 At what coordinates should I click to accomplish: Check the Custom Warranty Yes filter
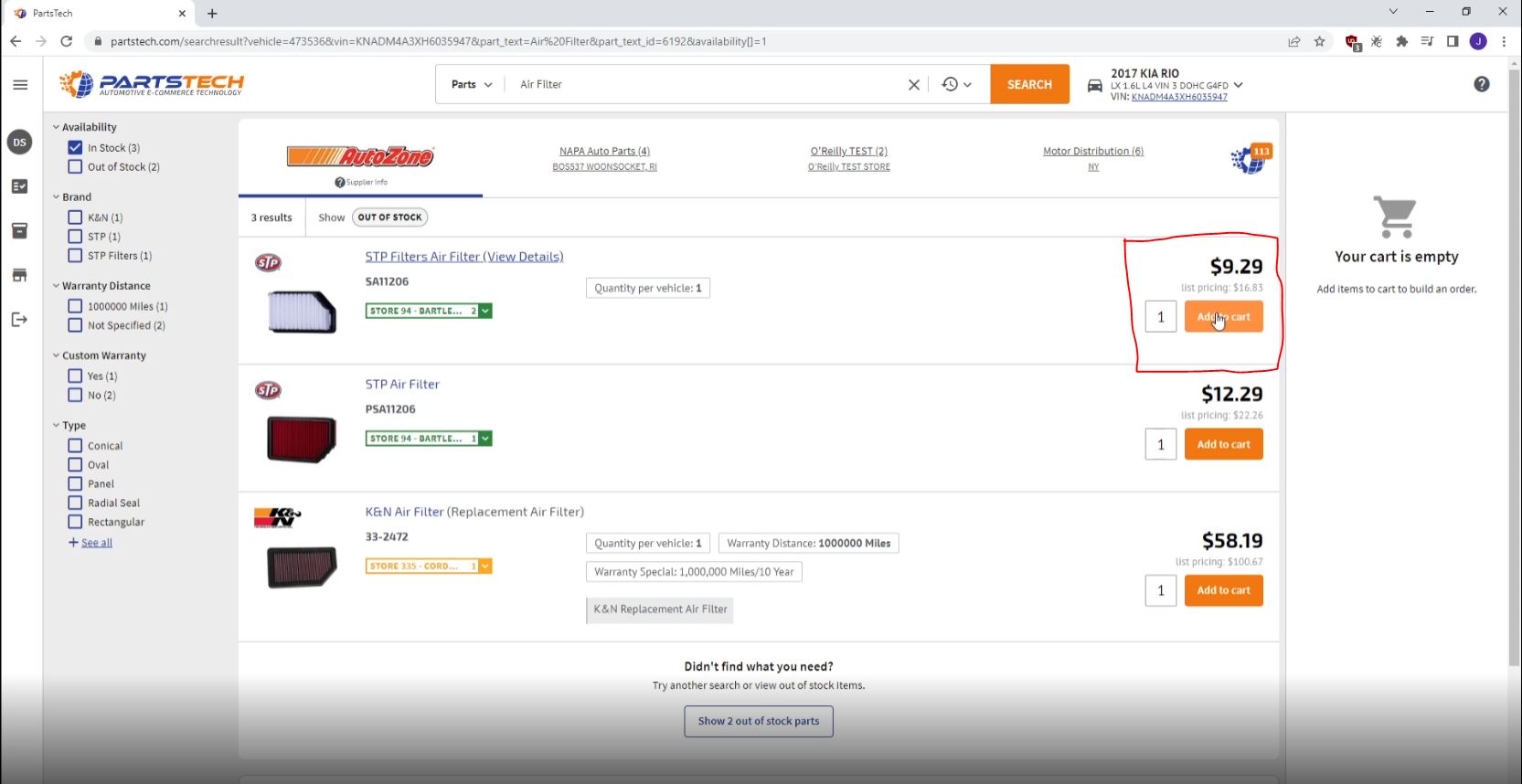[75, 376]
